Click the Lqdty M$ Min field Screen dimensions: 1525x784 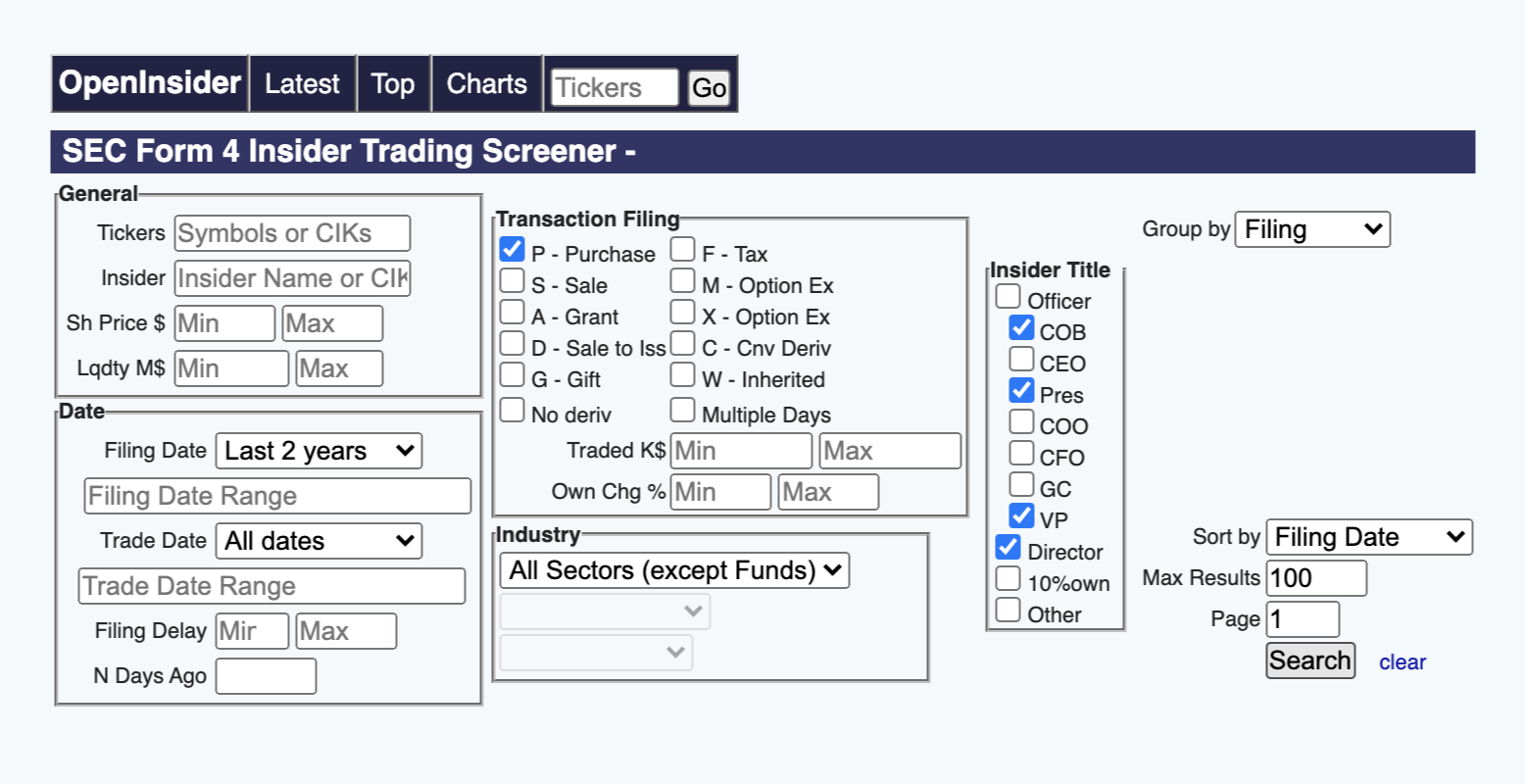pyautogui.click(x=231, y=368)
